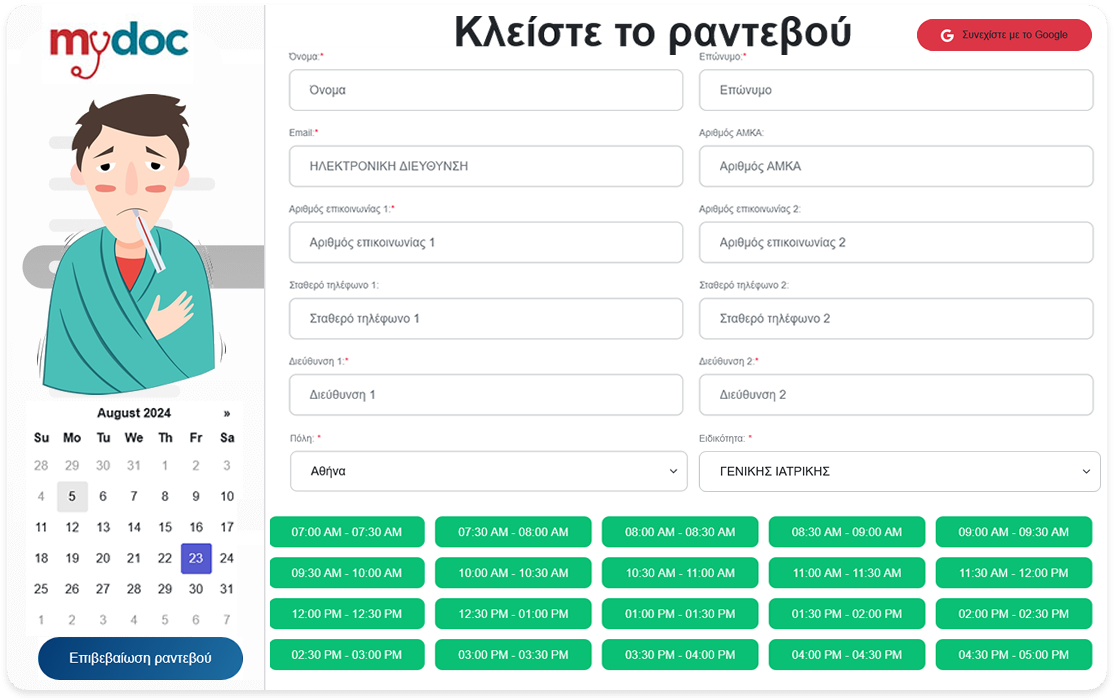
Task: Select the 07:00 AM - 07:30 AM slot
Action: pos(347,532)
